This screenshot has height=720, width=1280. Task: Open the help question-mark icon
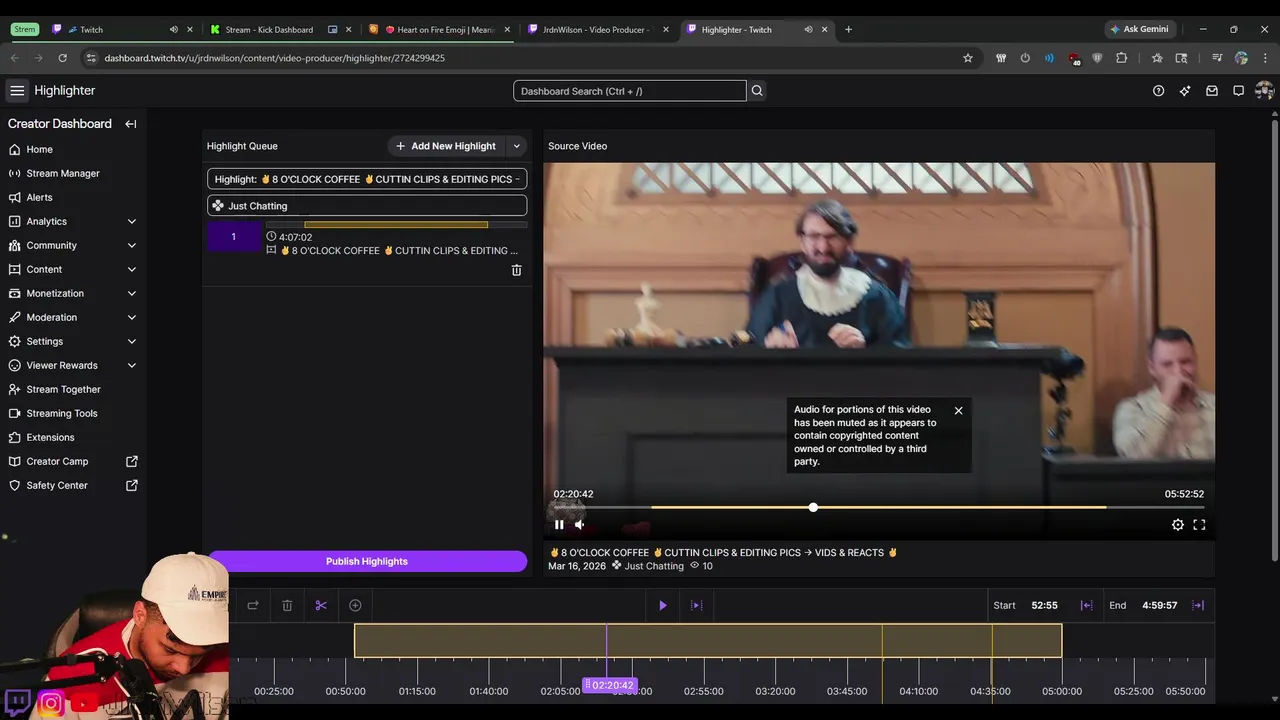point(1158,91)
